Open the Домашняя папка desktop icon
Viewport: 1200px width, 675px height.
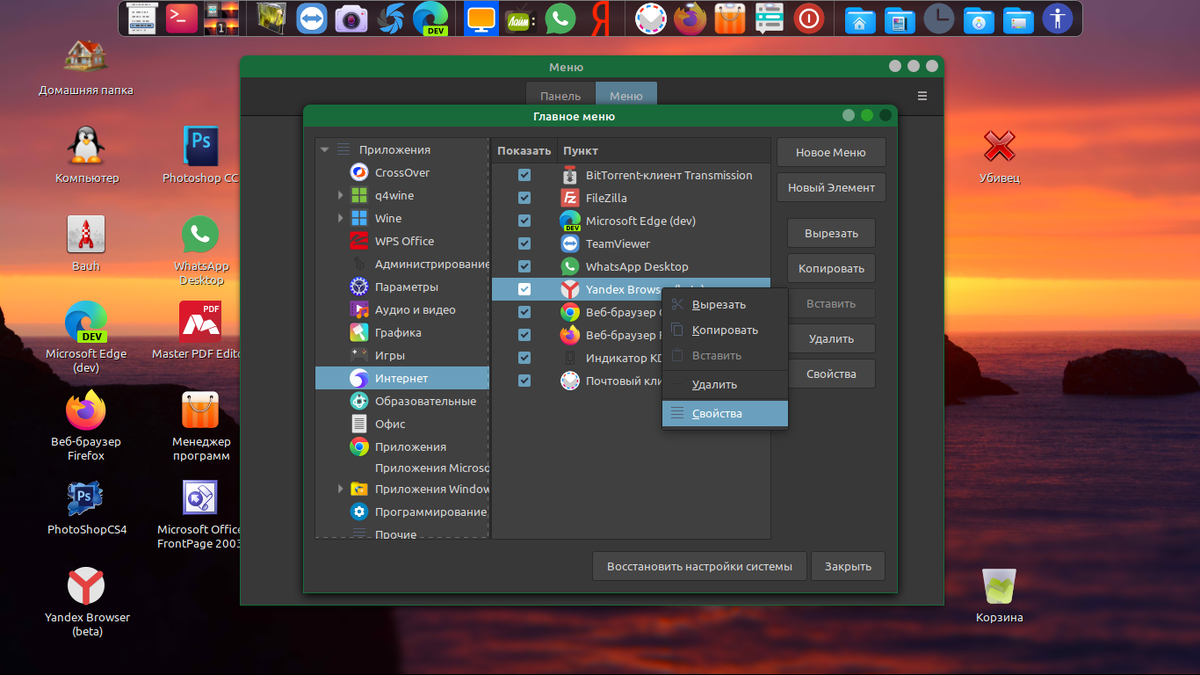(x=86, y=67)
